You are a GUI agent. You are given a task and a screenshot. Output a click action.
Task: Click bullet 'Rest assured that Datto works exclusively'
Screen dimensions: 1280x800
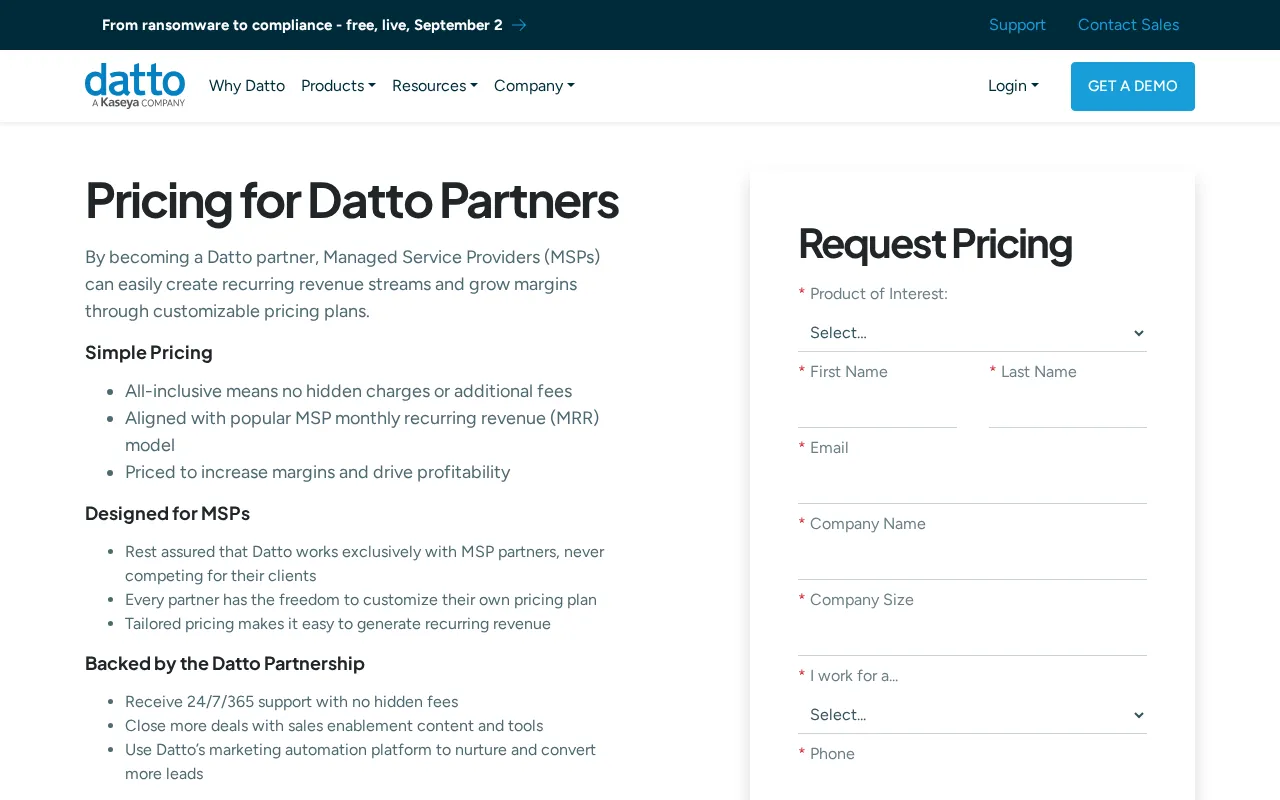[365, 564]
